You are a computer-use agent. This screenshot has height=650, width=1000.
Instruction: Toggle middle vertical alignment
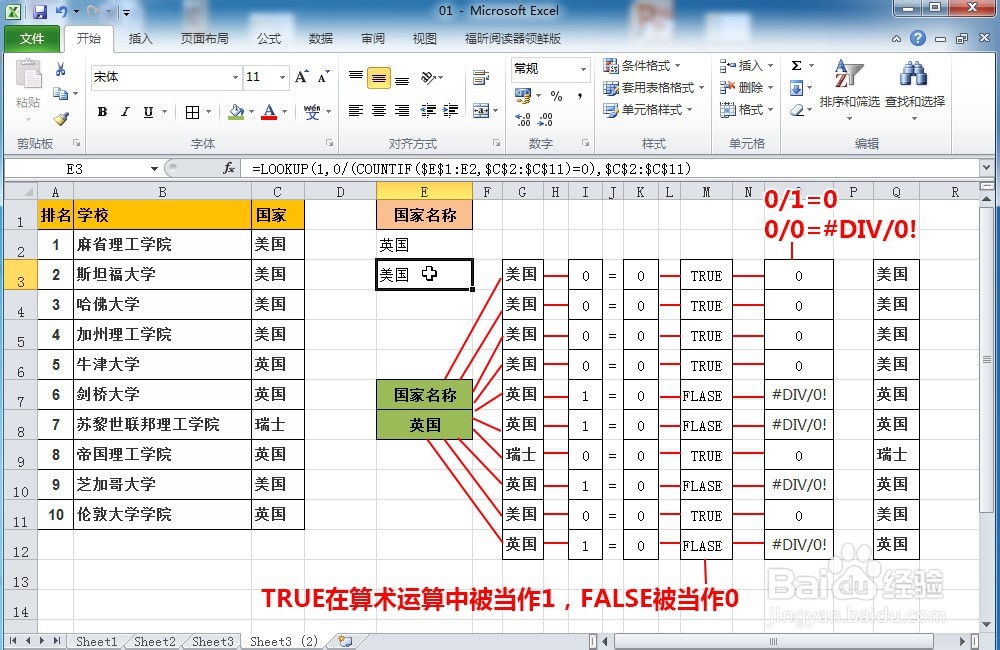coord(379,78)
